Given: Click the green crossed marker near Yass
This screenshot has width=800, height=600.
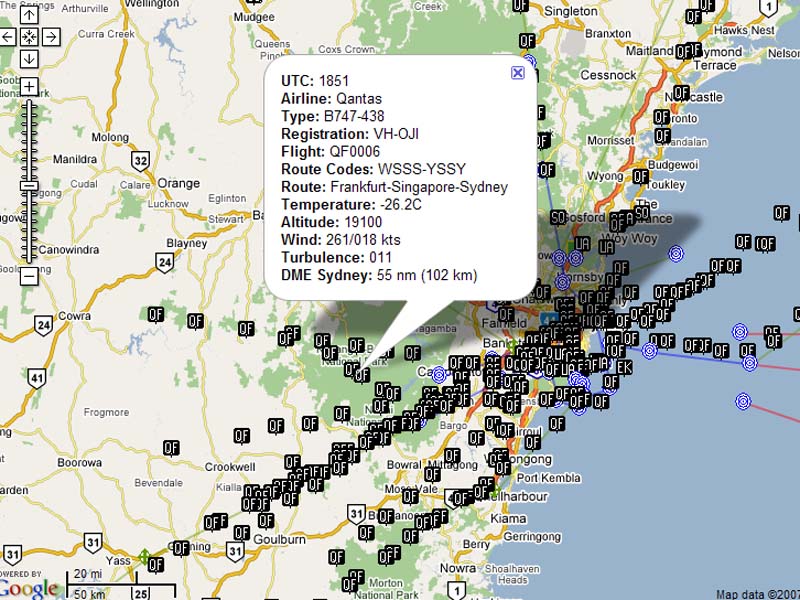Looking at the screenshot, I should pyautogui.click(x=144, y=556).
